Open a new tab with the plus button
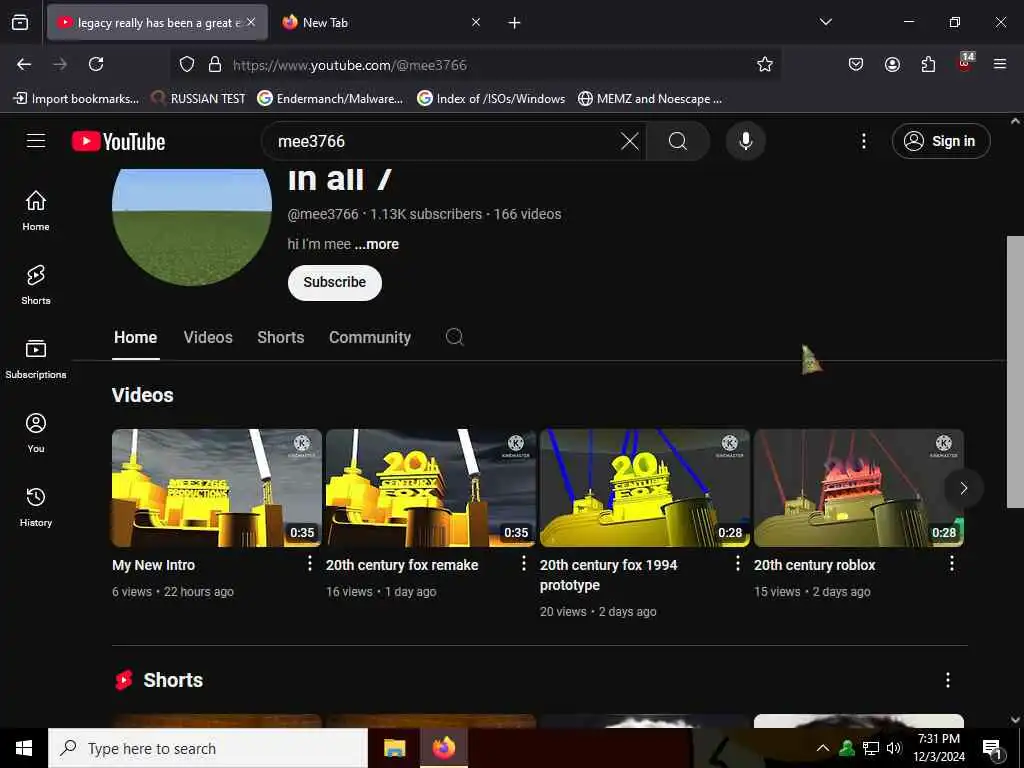 point(515,23)
